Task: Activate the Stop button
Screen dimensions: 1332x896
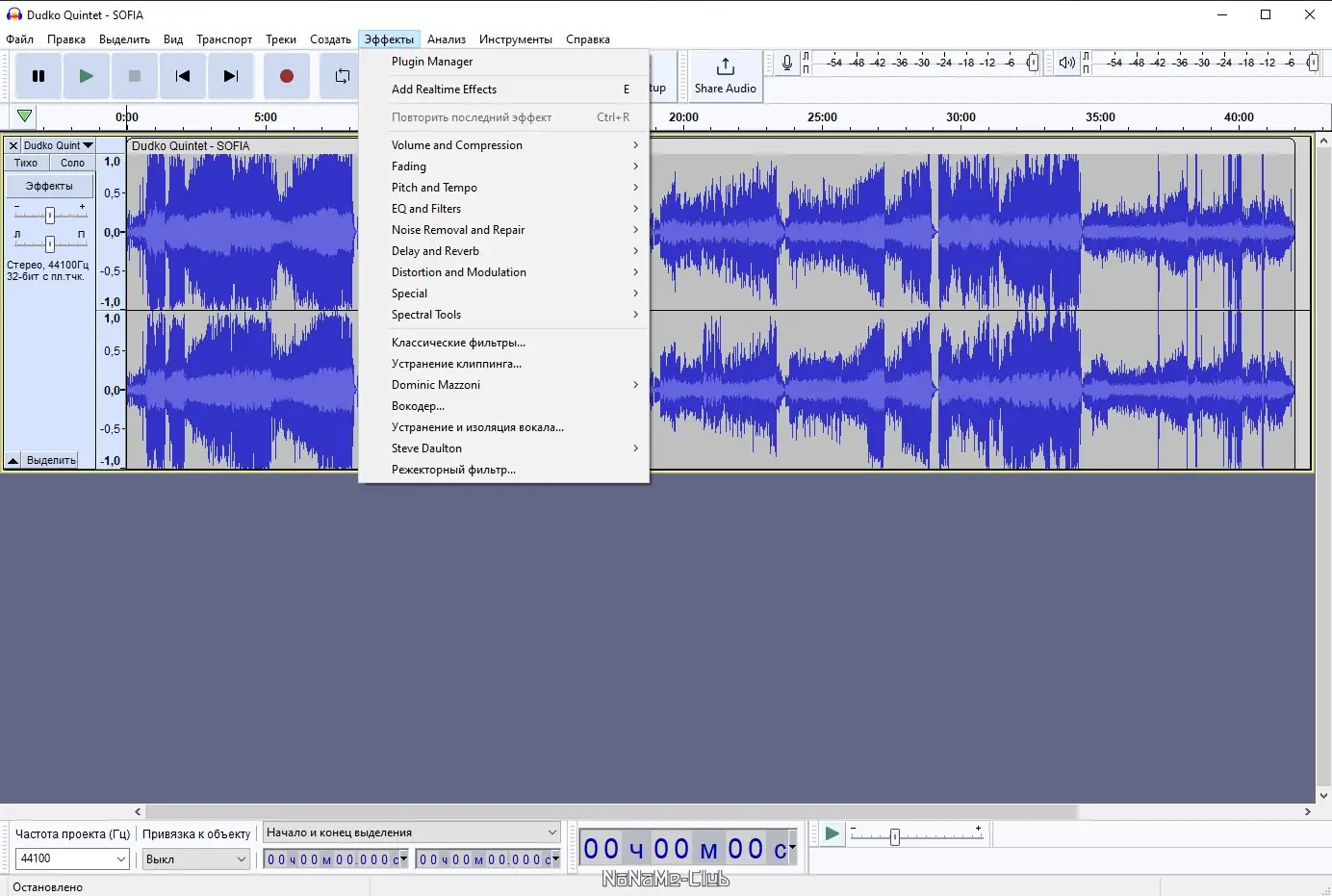Action: (134, 76)
